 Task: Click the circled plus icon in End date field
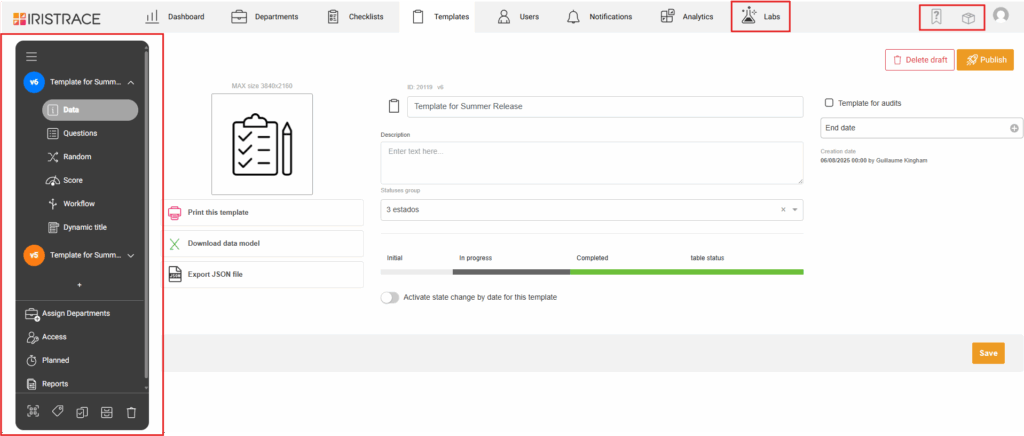pyautogui.click(x=1014, y=128)
